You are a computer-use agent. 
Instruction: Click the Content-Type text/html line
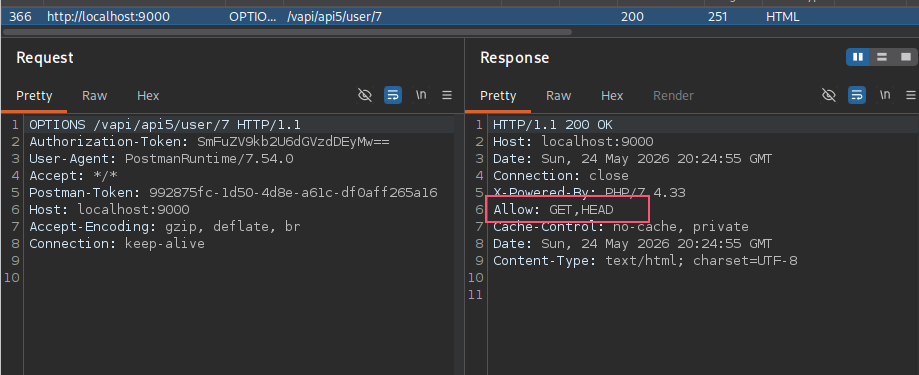pyautogui.click(x=645, y=260)
